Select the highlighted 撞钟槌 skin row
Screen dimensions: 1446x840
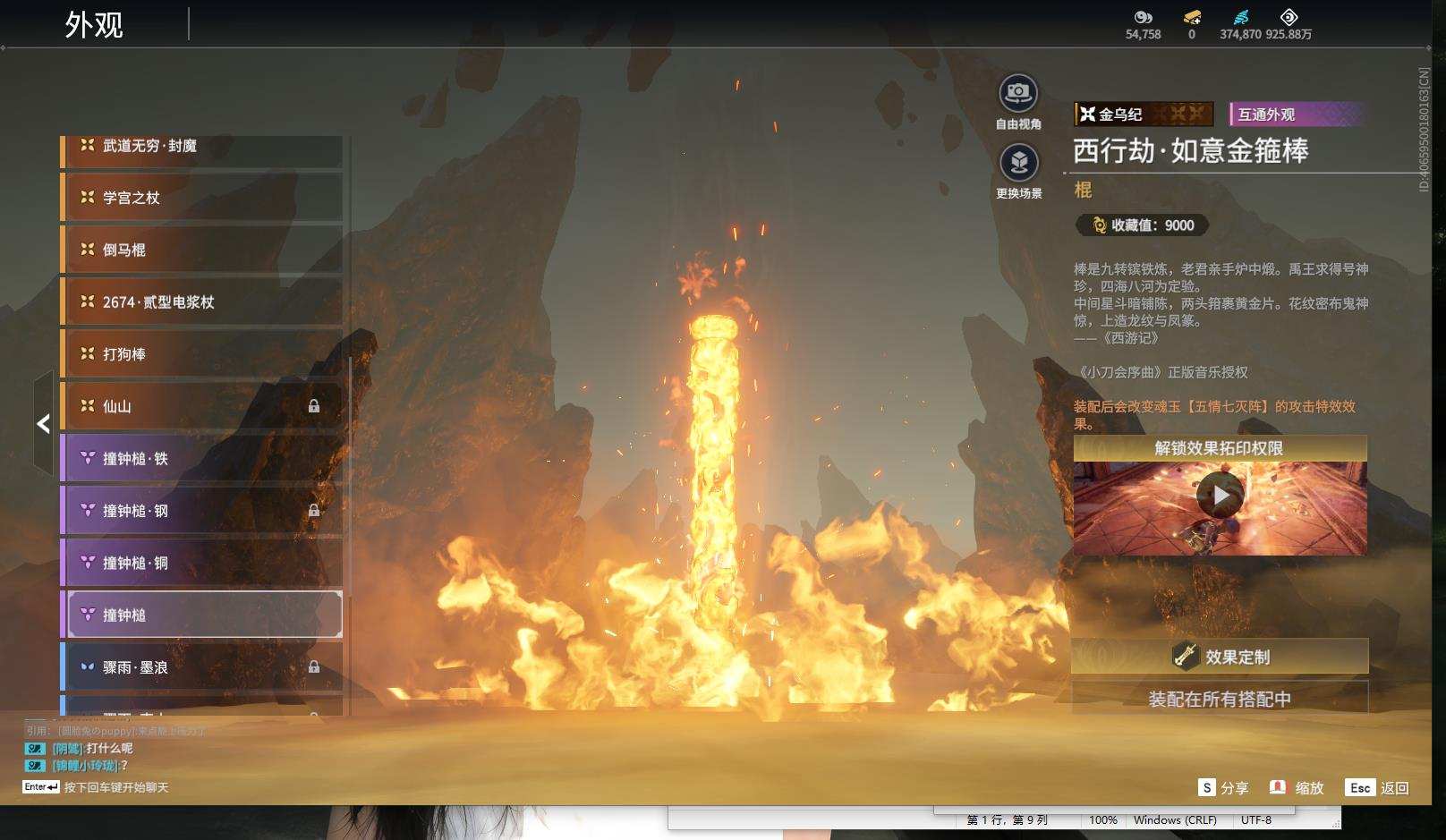tap(201, 615)
